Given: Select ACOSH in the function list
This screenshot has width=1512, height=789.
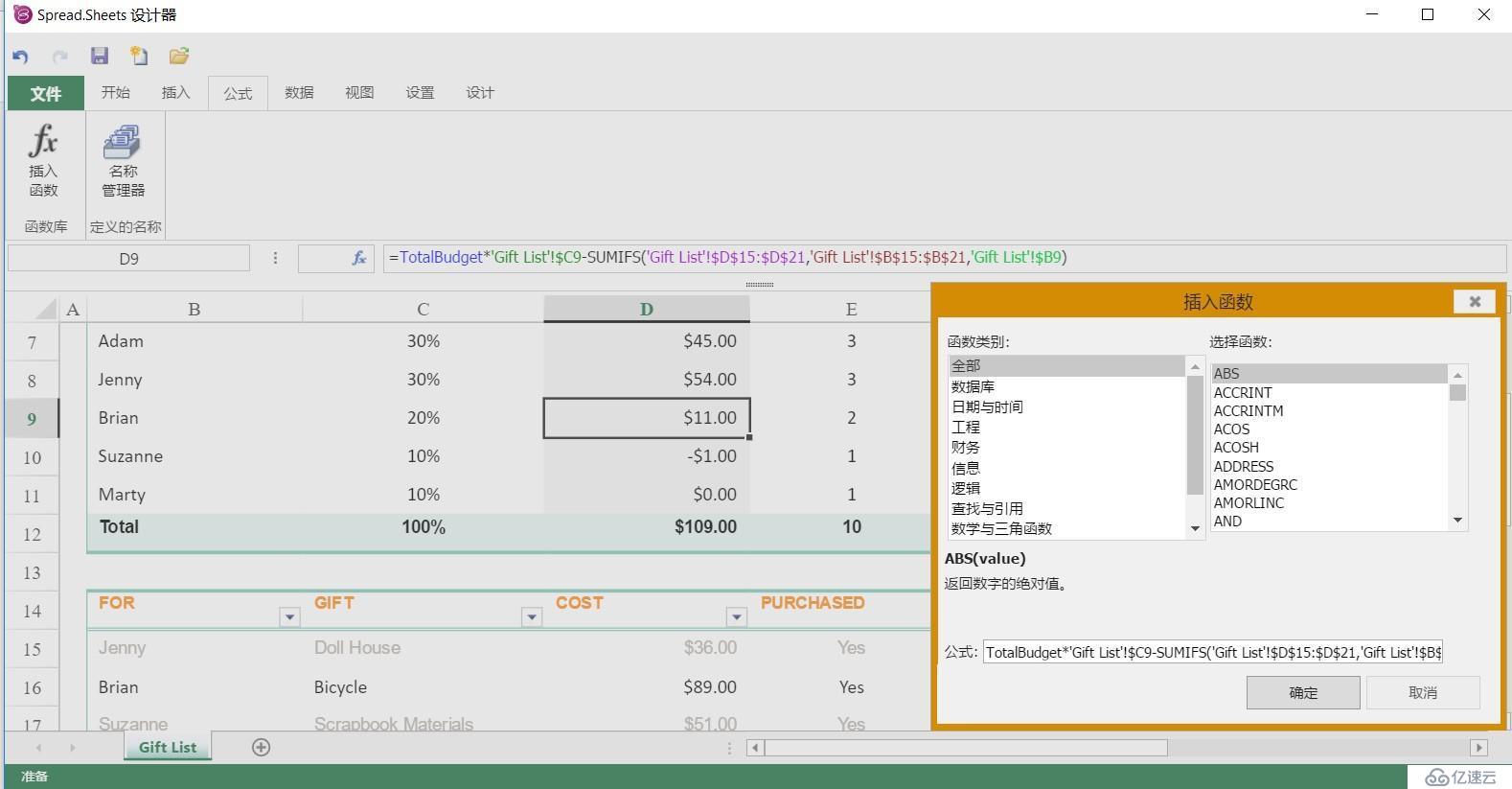Looking at the screenshot, I should [1330, 447].
